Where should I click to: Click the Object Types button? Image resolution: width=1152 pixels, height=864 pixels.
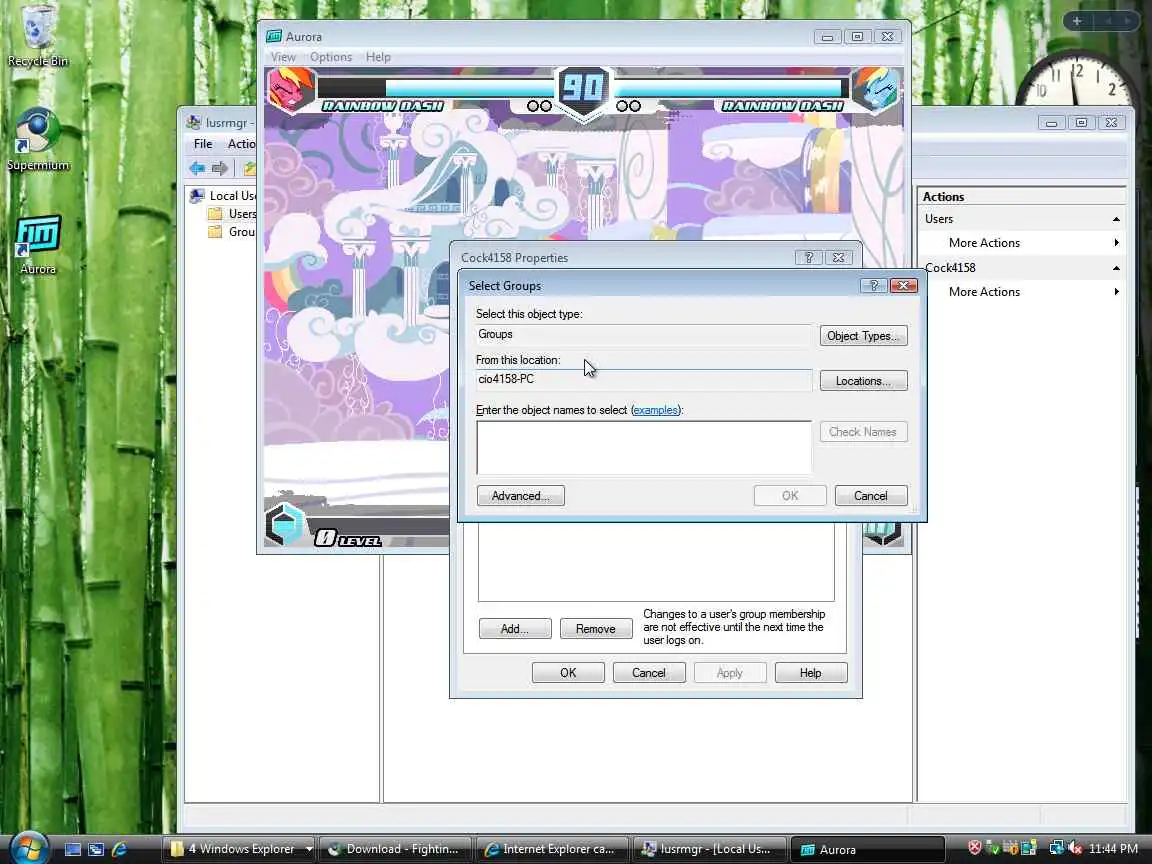(x=863, y=336)
